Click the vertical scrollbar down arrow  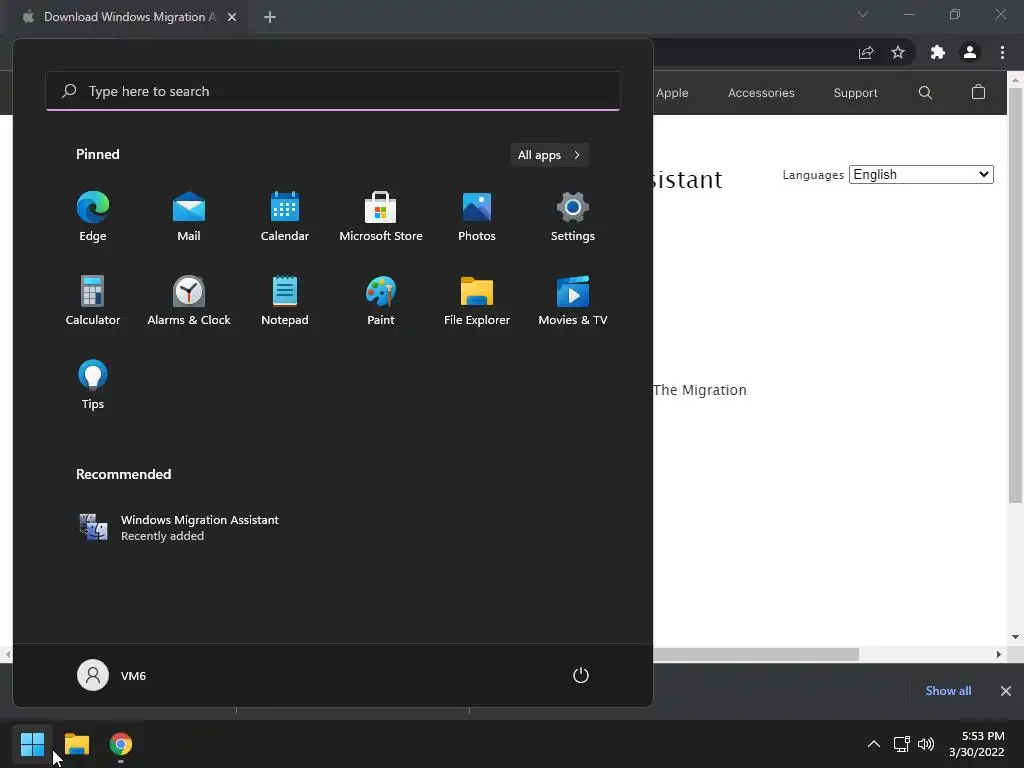pyautogui.click(x=1015, y=637)
